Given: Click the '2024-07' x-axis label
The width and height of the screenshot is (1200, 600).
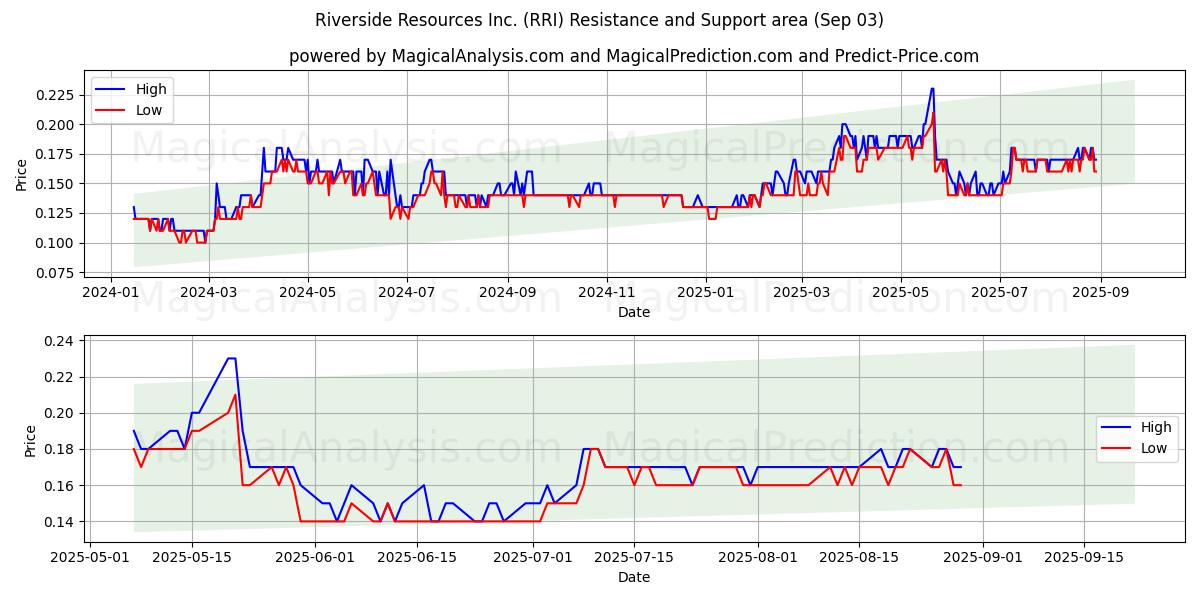Looking at the screenshot, I should (x=406, y=292).
